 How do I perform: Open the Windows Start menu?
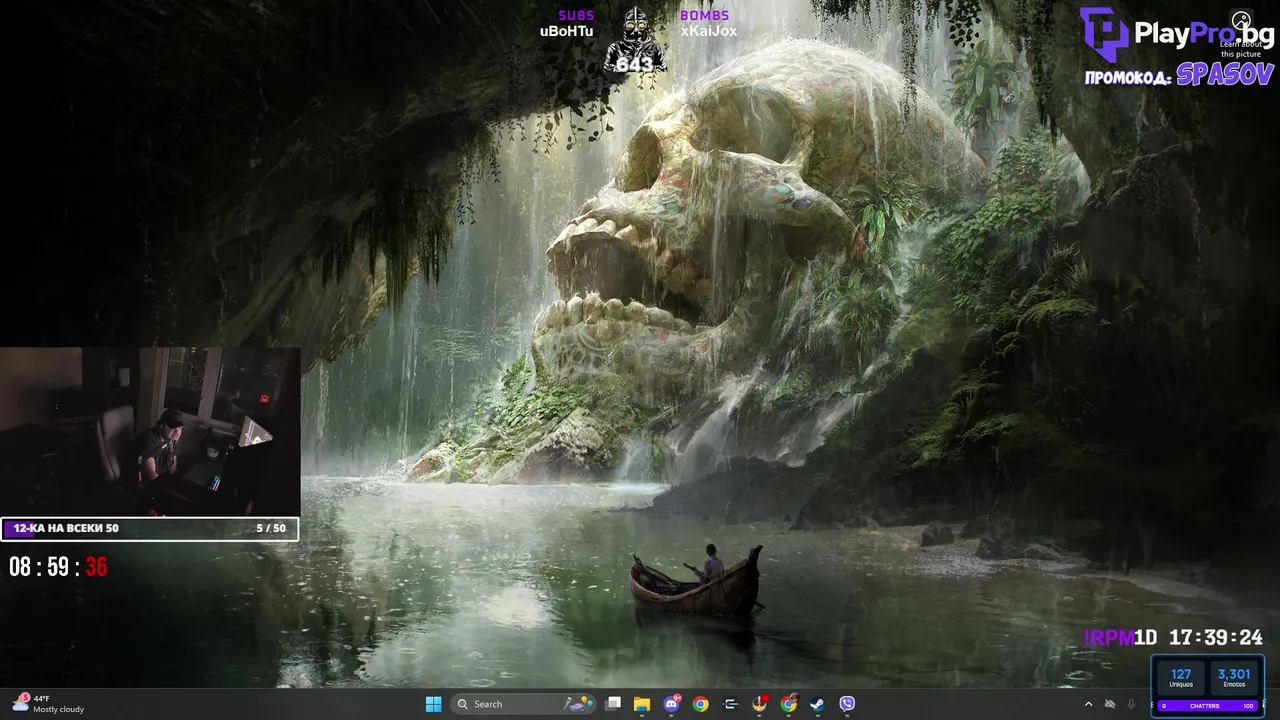coord(433,704)
